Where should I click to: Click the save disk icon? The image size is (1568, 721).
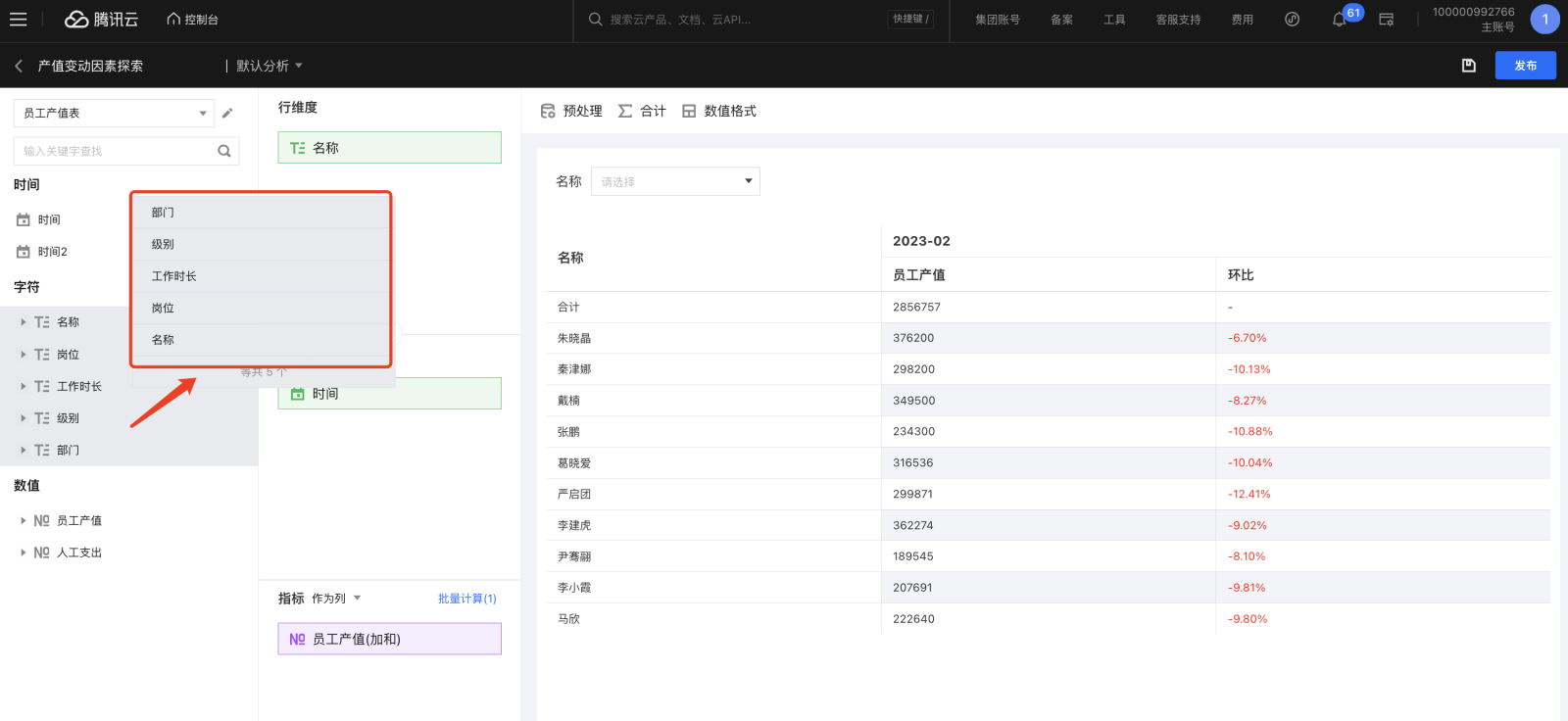click(x=1468, y=66)
